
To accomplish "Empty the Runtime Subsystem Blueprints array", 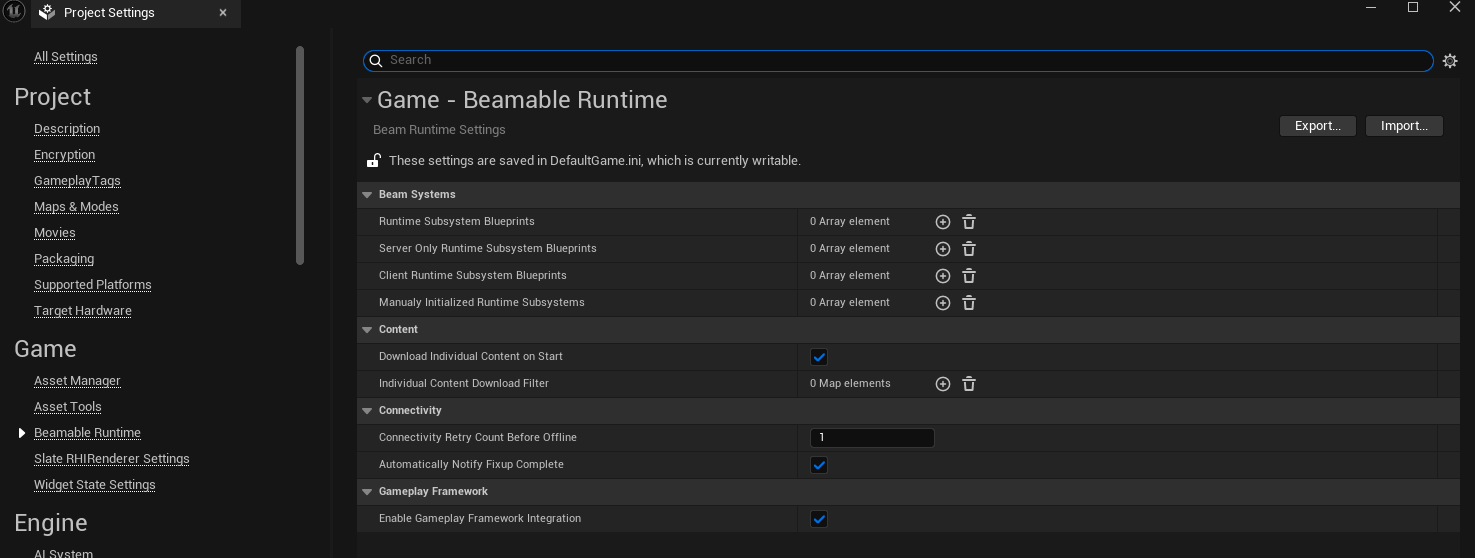I will pyautogui.click(x=968, y=222).
